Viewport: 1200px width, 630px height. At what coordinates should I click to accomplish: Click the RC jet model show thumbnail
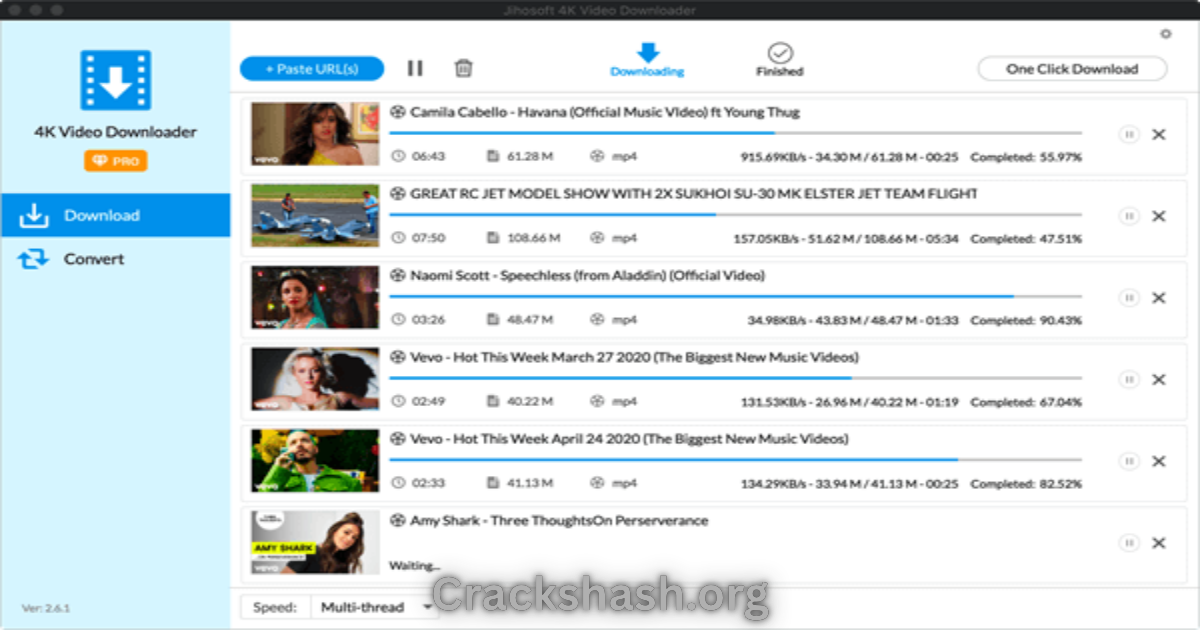[315, 216]
